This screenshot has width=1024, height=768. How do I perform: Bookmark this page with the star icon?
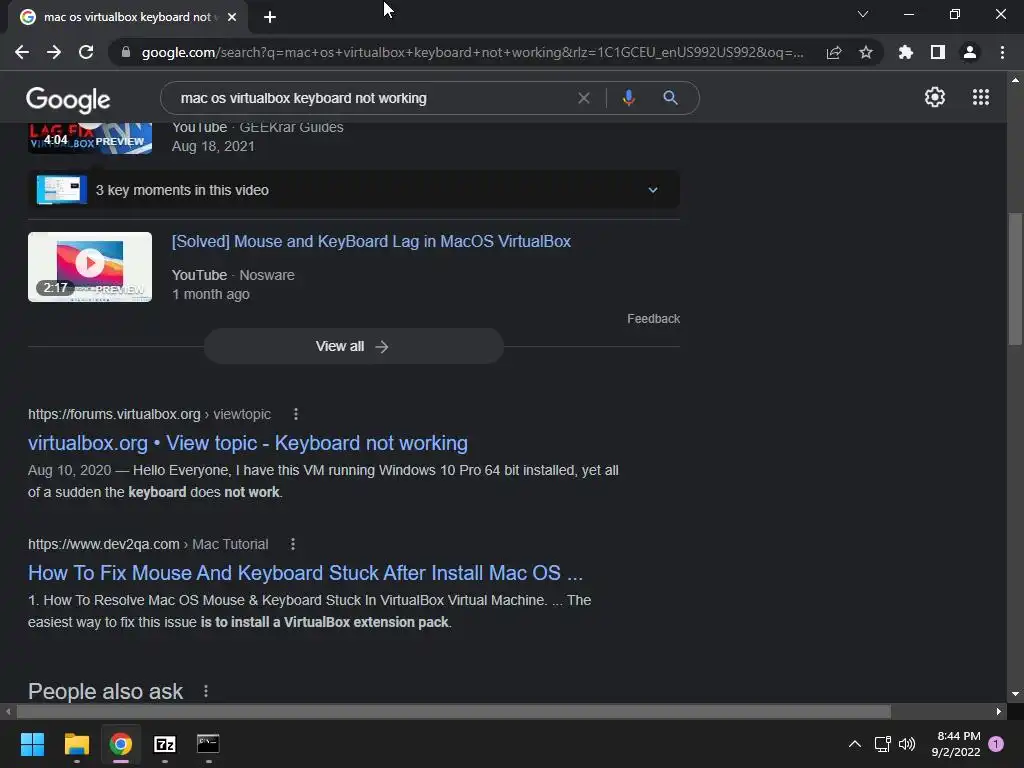coord(866,52)
